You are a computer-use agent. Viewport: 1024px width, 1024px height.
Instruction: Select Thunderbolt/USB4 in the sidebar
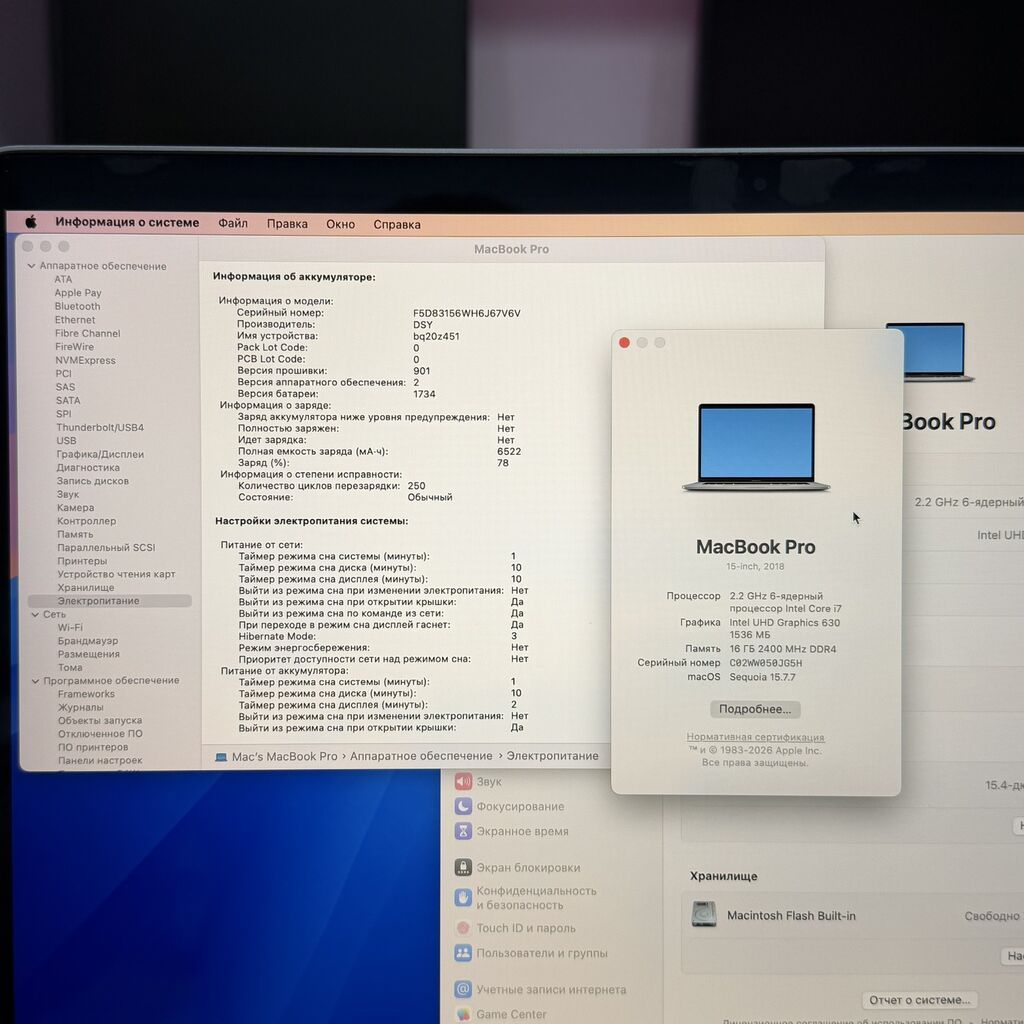(x=100, y=428)
